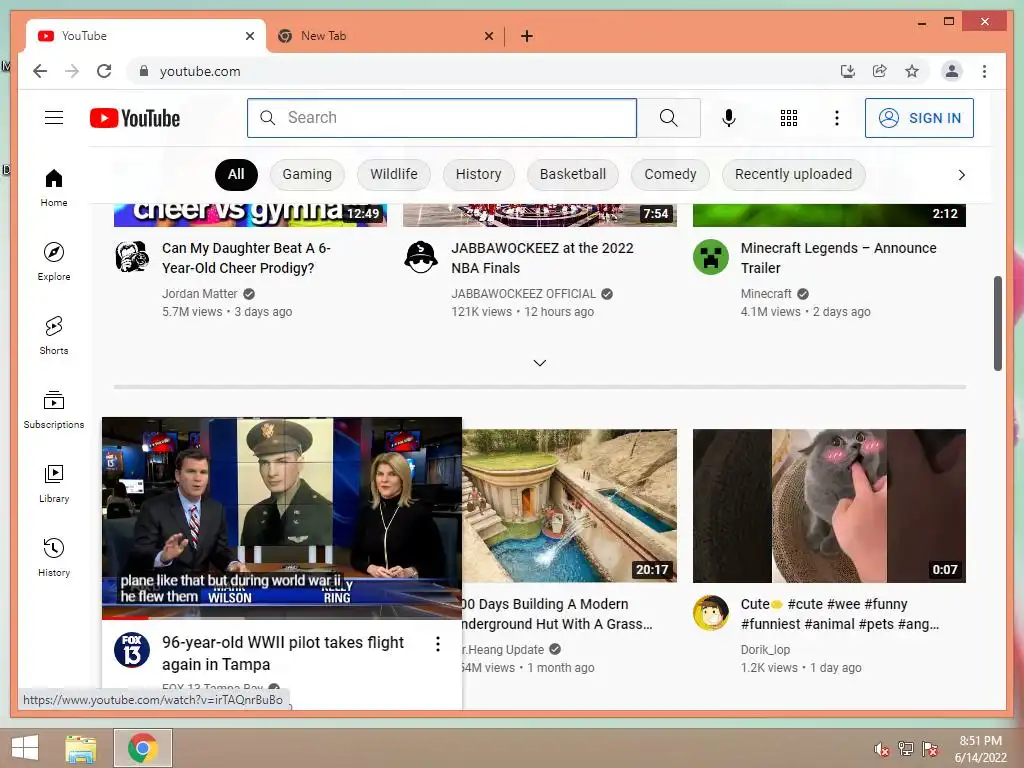This screenshot has width=1024, height=768.
Task: Click Chrome icon in taskbar
Action: (x=142, y=748)
